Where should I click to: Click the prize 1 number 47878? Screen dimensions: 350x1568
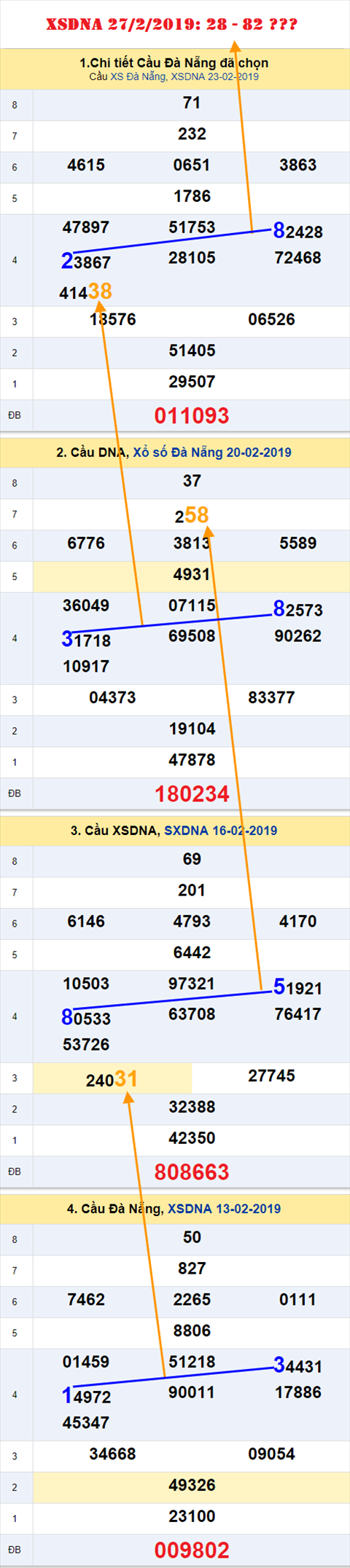click(192, 760)
